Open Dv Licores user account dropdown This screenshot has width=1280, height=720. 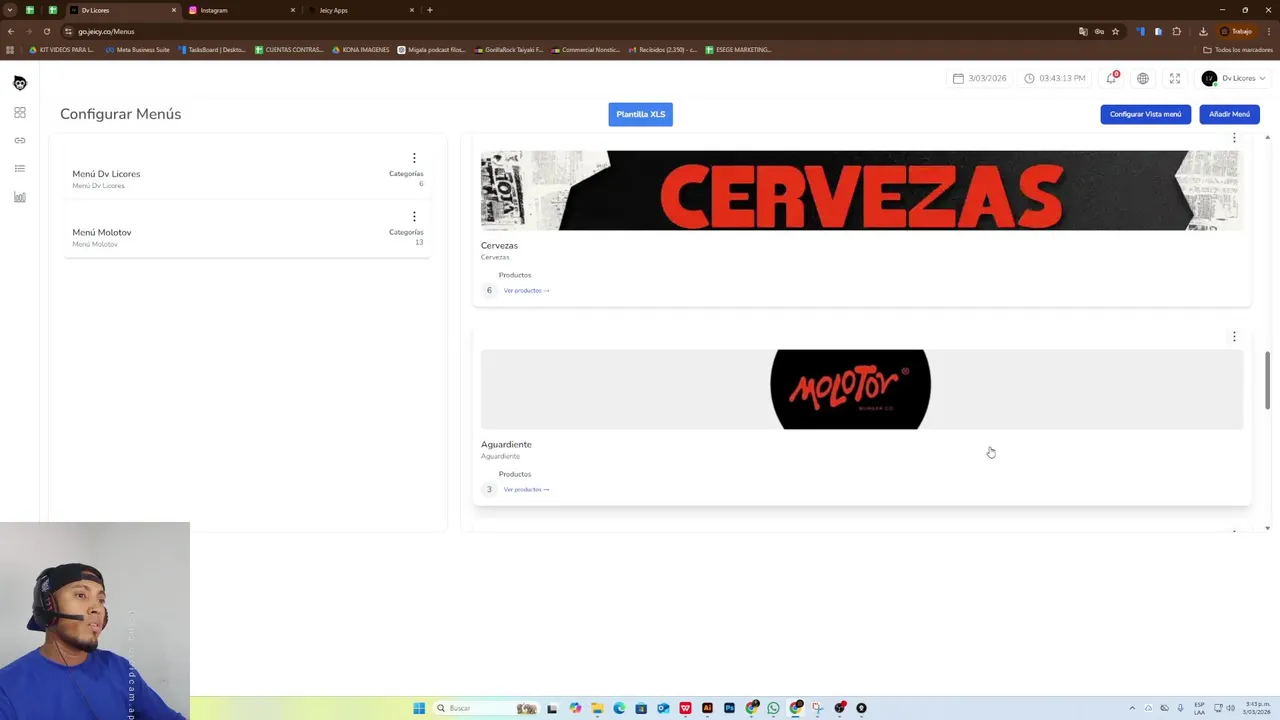[1234, 78]
